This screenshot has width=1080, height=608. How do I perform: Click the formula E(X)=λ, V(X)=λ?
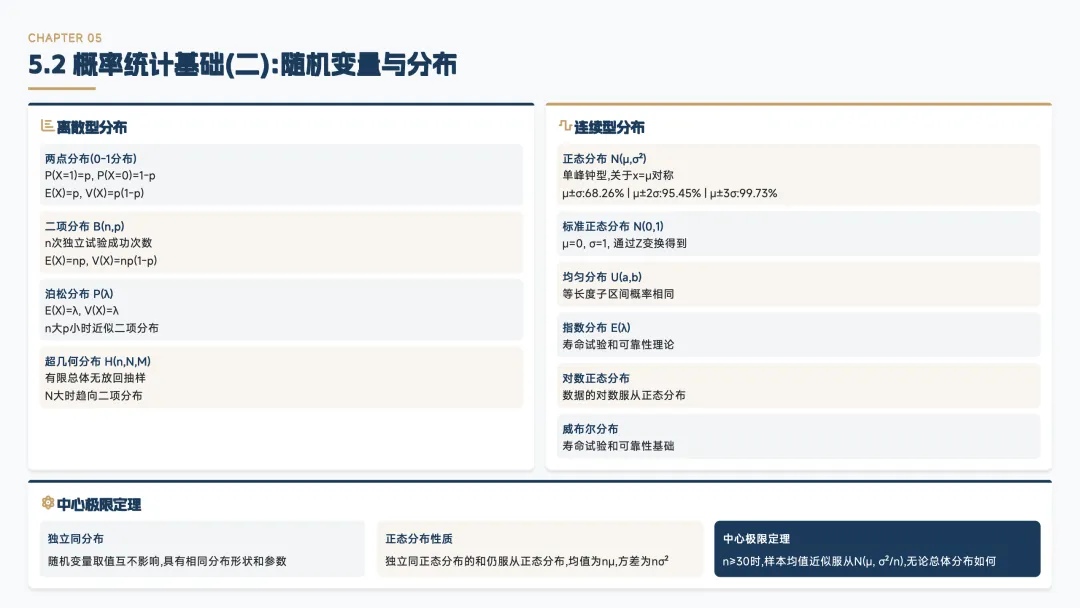[81, 311]
